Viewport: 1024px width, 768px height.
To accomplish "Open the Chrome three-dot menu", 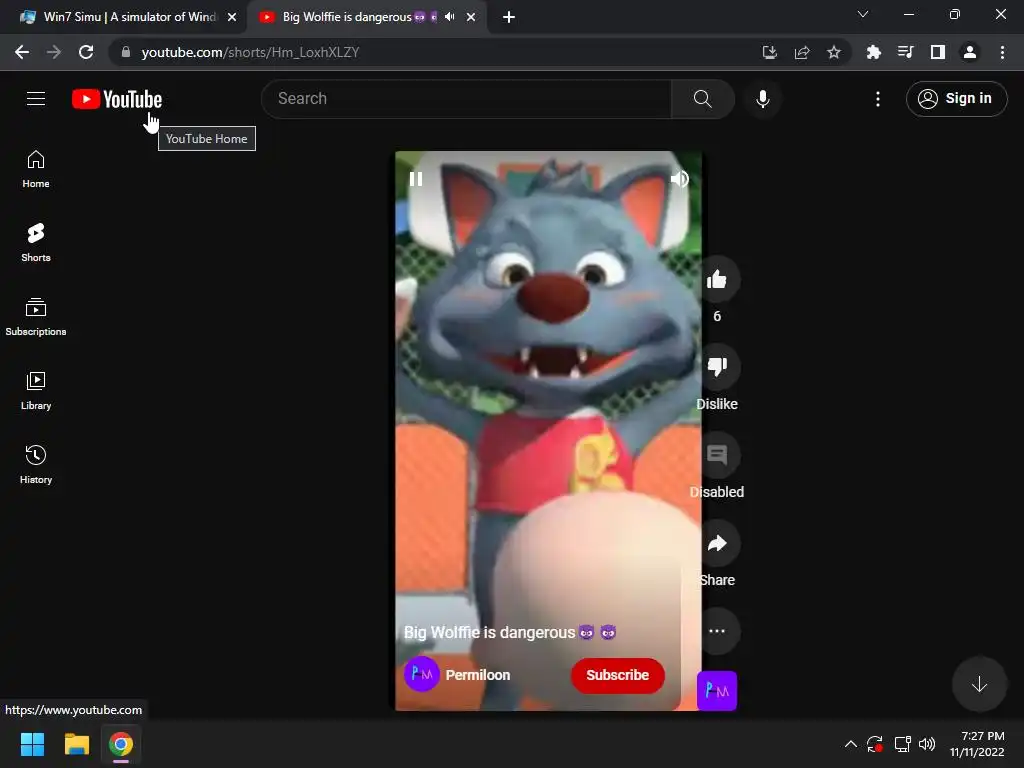I will coord(1002,52).
